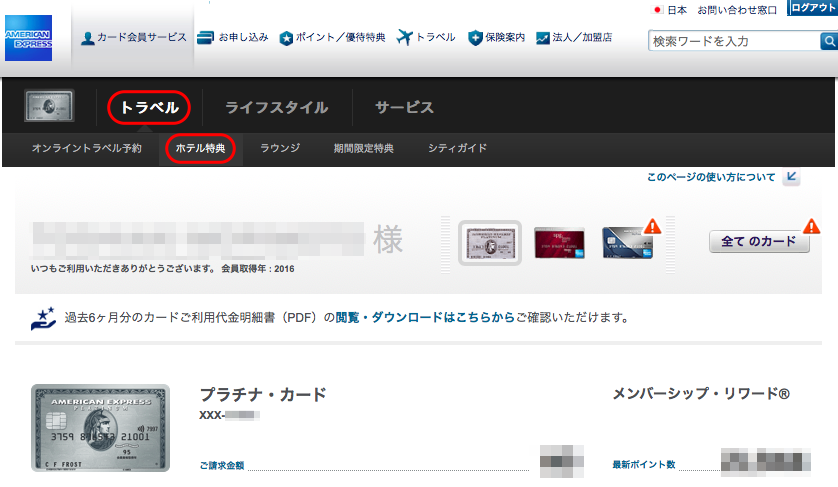Open オンライントラベル予約 submenu item

point(87,148)
